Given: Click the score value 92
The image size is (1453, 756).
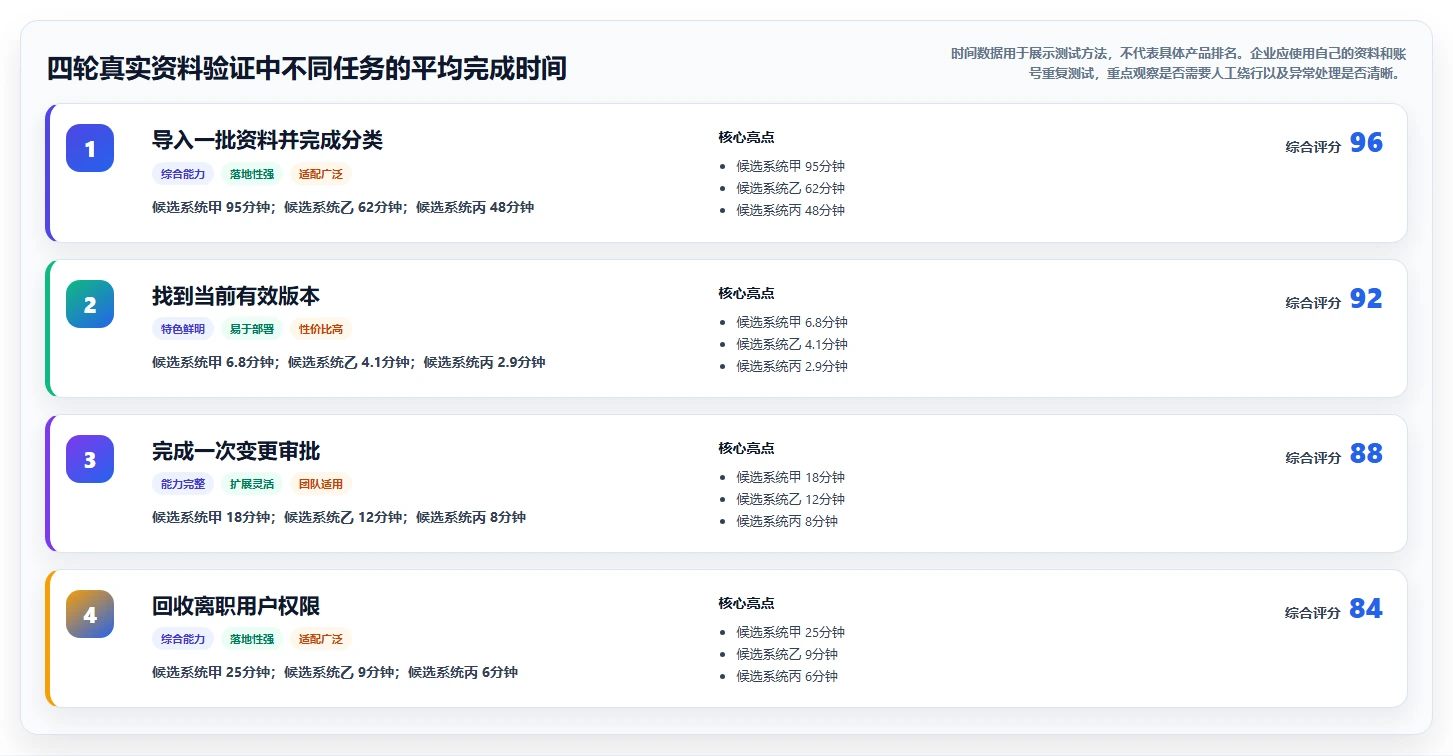Looking at the screenshot, I should (x=1366, y=299).
